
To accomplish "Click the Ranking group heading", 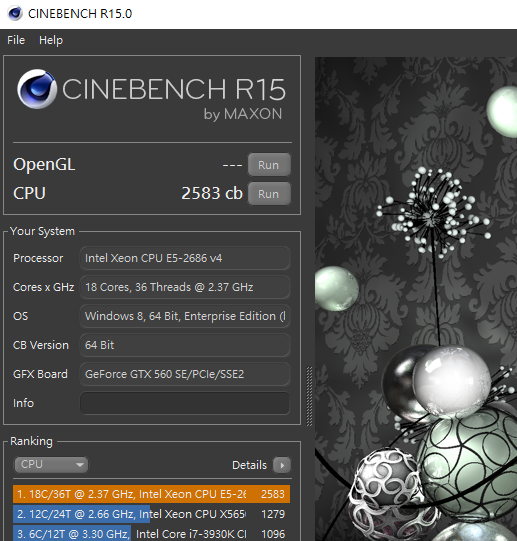I will tap(31, 441).
